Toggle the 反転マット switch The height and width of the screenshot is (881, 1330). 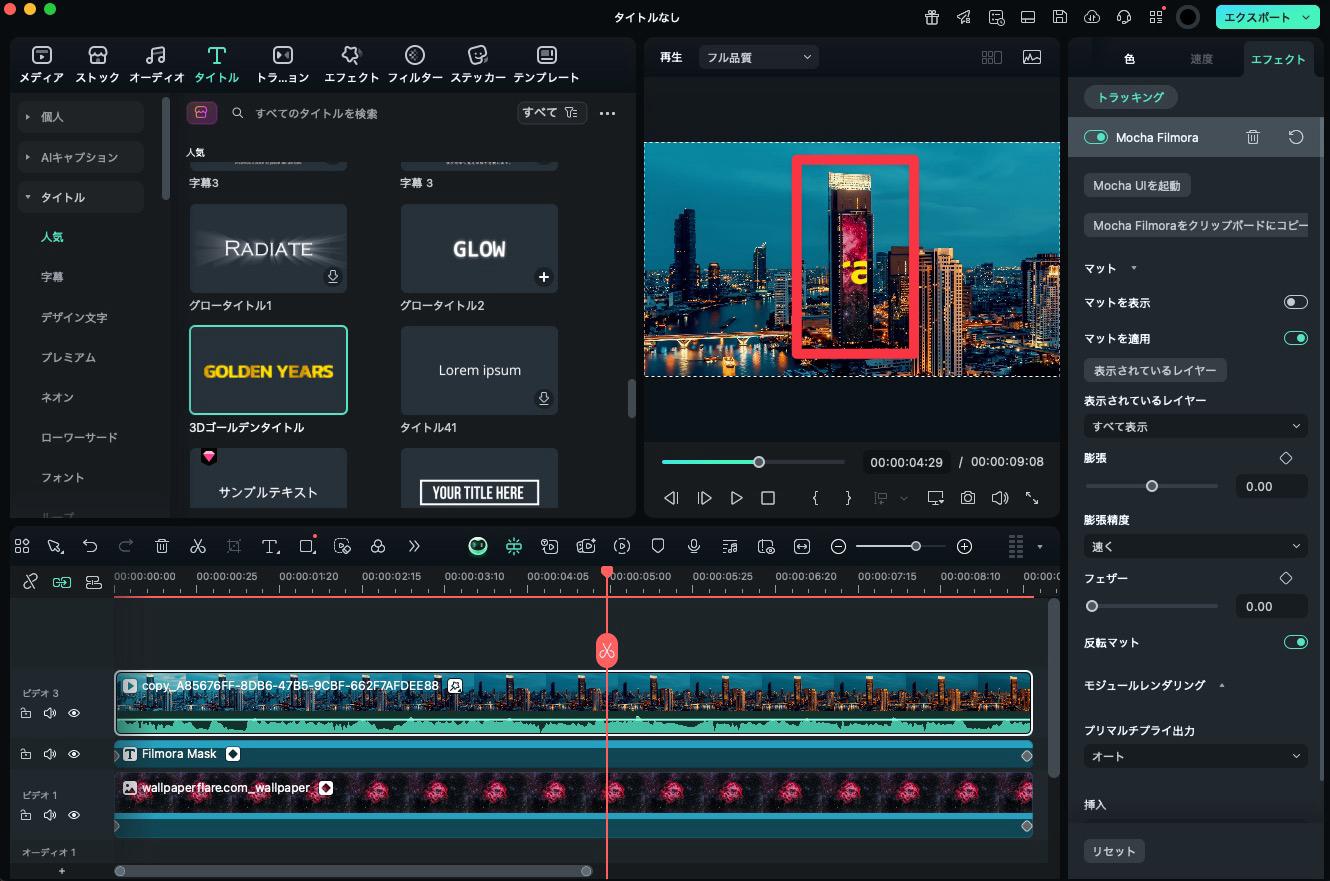click(1296, 642)
